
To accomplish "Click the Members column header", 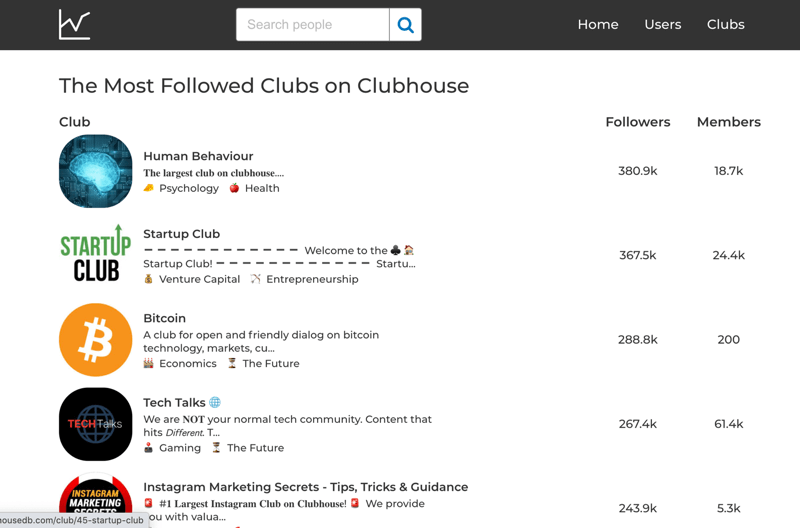I will (729, 122).
